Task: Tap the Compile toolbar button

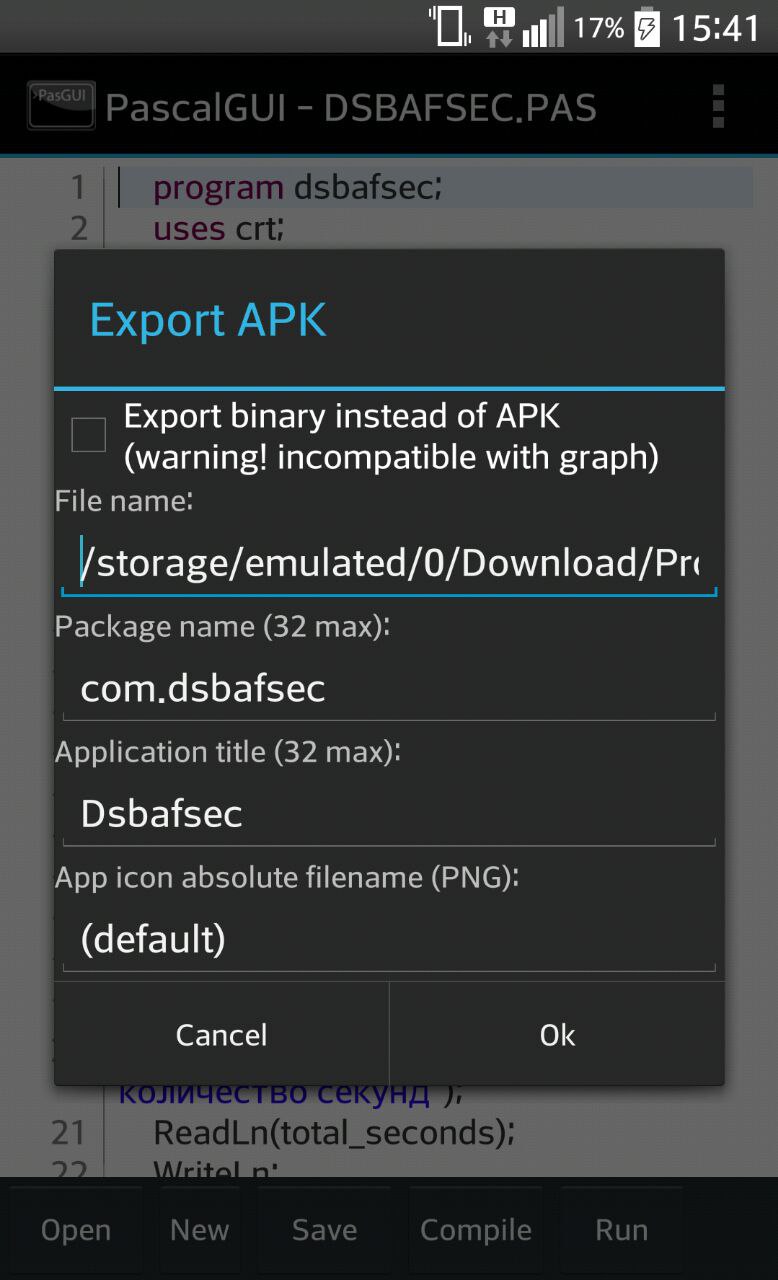Action: (476, 1230)
